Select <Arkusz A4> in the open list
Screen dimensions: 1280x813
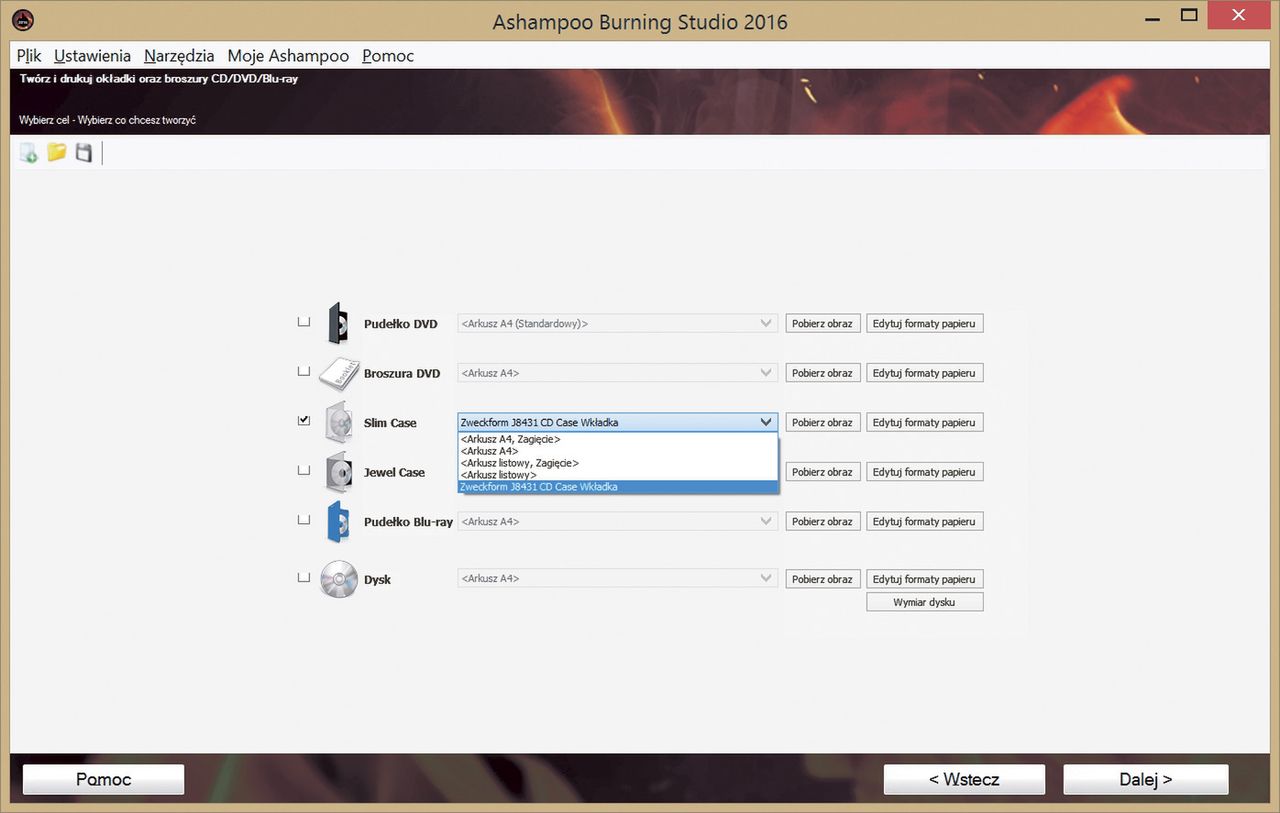tap(617, 451)
